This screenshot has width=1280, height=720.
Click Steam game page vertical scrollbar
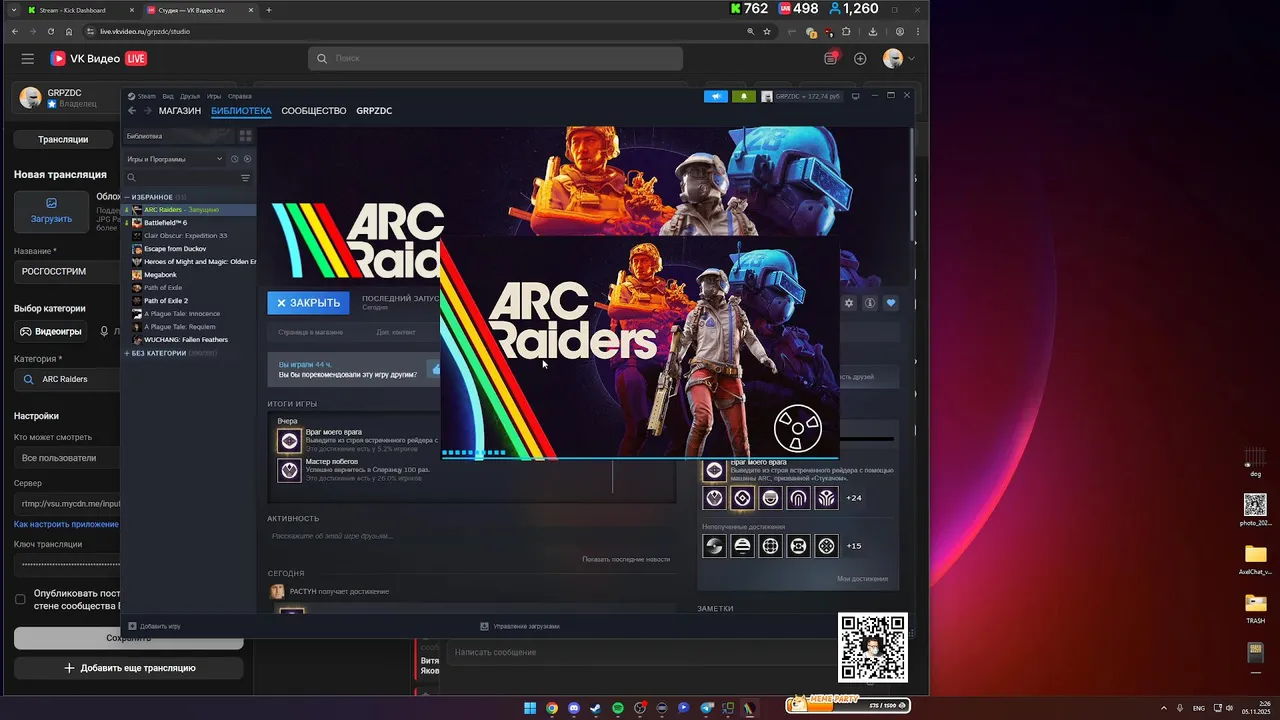pos(912,185)
